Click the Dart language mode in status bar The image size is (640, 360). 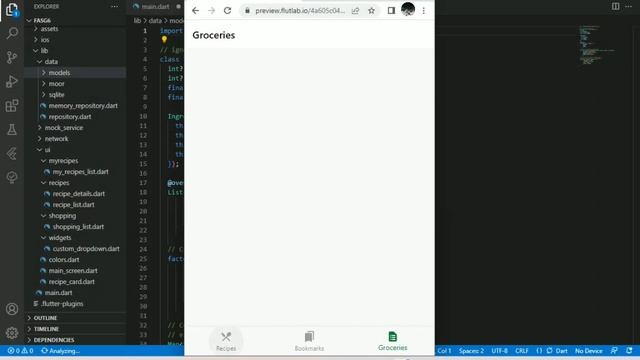(x=561, y=351)
